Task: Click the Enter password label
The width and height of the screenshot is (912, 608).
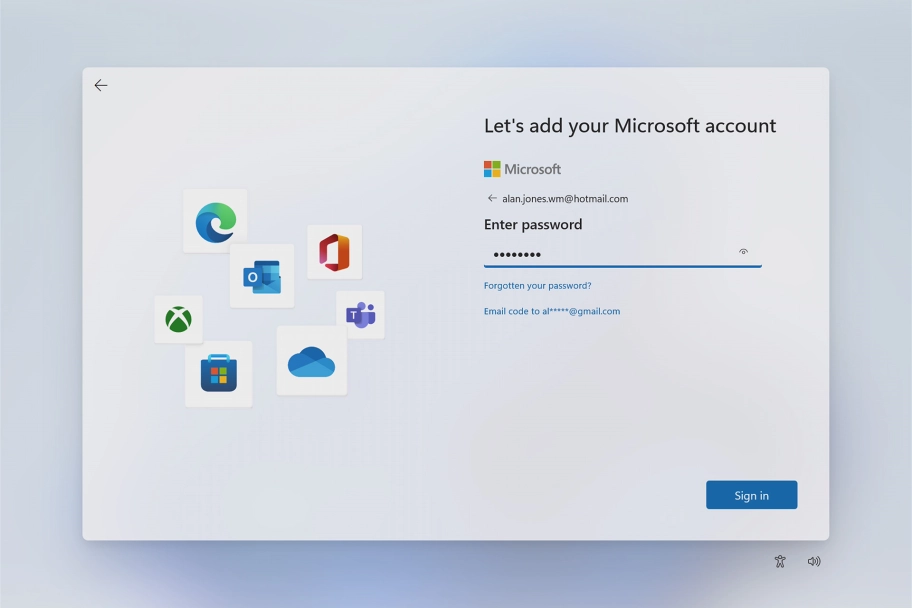Action: [x=532, y=224]
